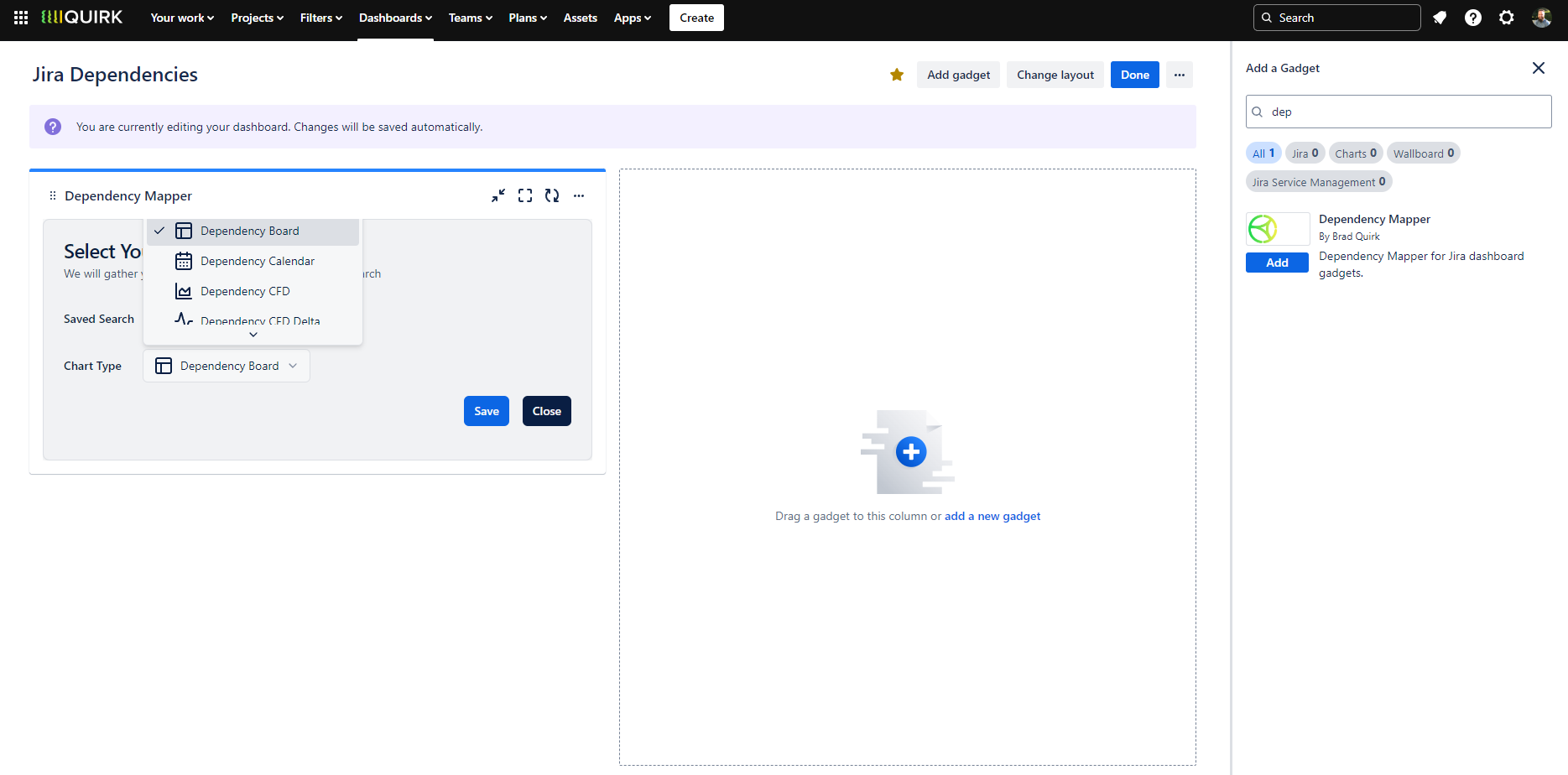Click the QUIRK logo

click(82, 18)
